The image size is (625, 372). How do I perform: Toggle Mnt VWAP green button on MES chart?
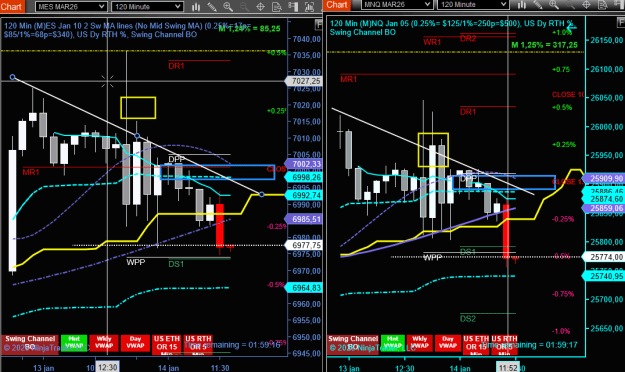[74, 343]
